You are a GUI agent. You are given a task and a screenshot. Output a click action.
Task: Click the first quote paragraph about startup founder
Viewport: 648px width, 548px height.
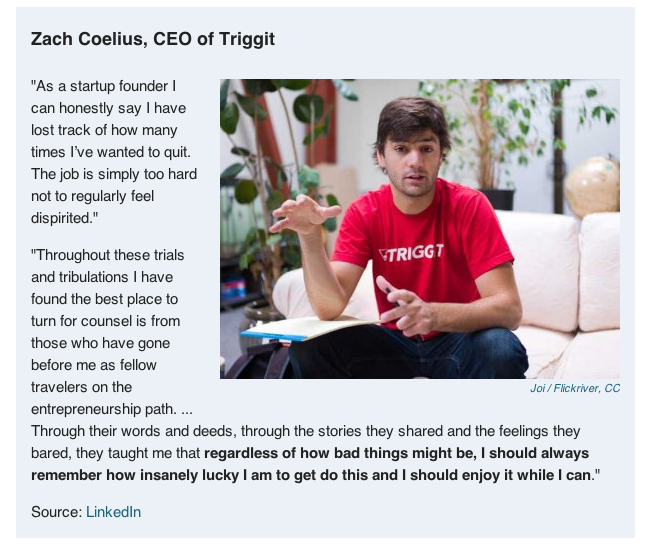pos(114,152)
